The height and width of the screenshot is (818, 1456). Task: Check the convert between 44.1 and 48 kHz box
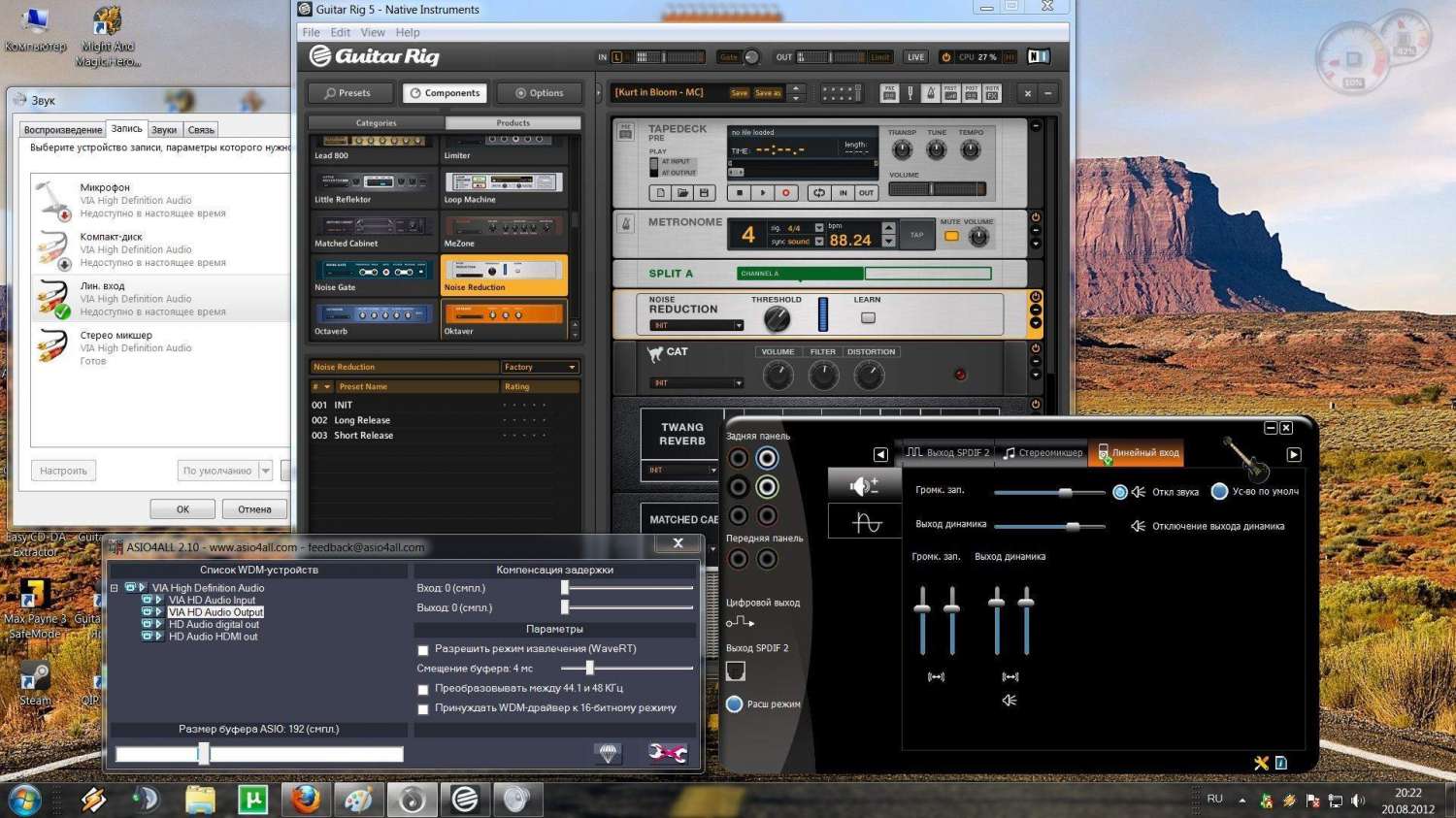[423, 689]
